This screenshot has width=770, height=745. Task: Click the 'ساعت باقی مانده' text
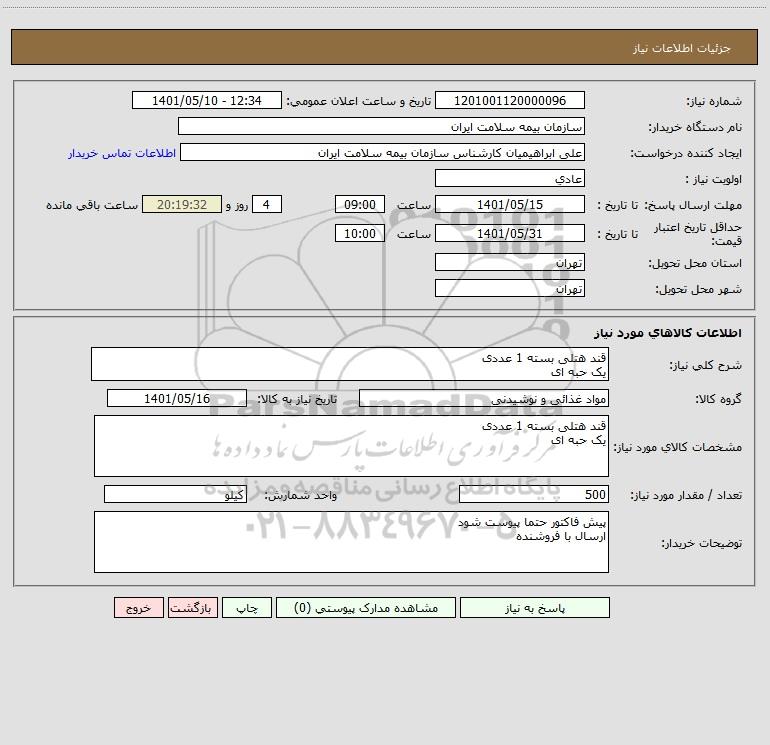coord(92,205)
